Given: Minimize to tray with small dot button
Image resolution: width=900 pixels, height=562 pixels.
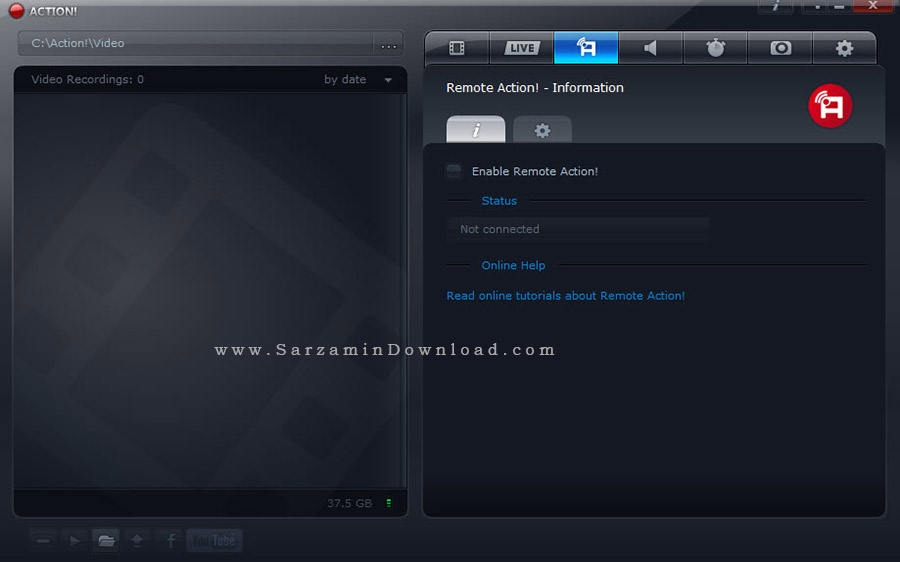Looking at the screenshot, I should coord(817,6).
